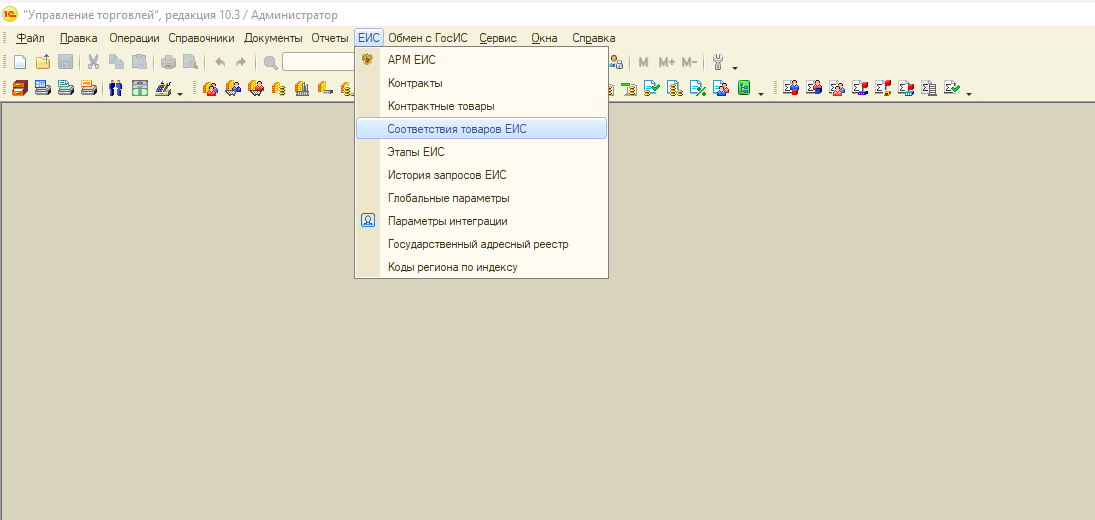Click the M- memory subtract button

coord(689,62)
